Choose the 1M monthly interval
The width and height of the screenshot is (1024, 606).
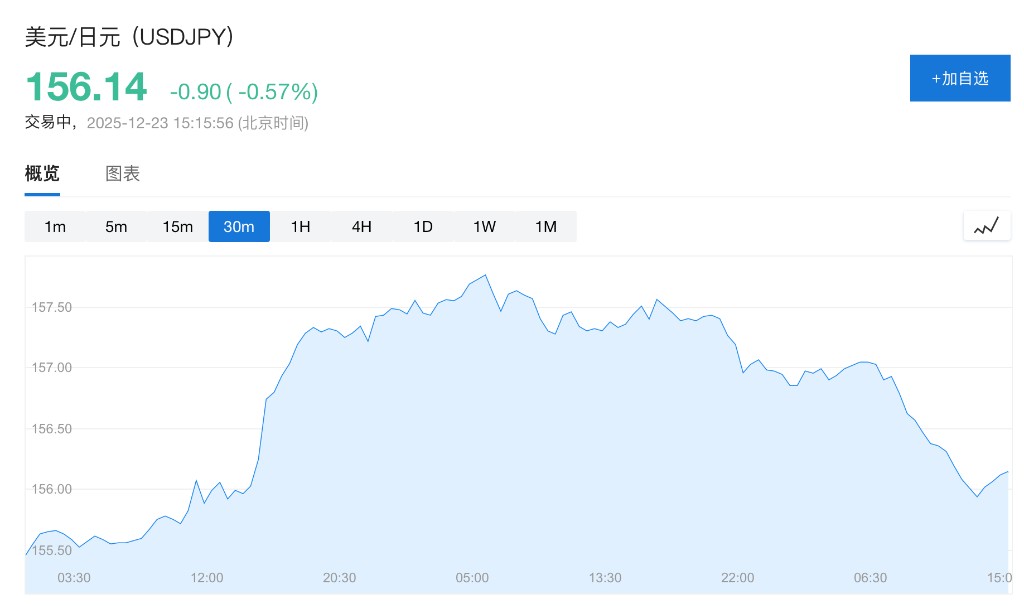[545, 227]
